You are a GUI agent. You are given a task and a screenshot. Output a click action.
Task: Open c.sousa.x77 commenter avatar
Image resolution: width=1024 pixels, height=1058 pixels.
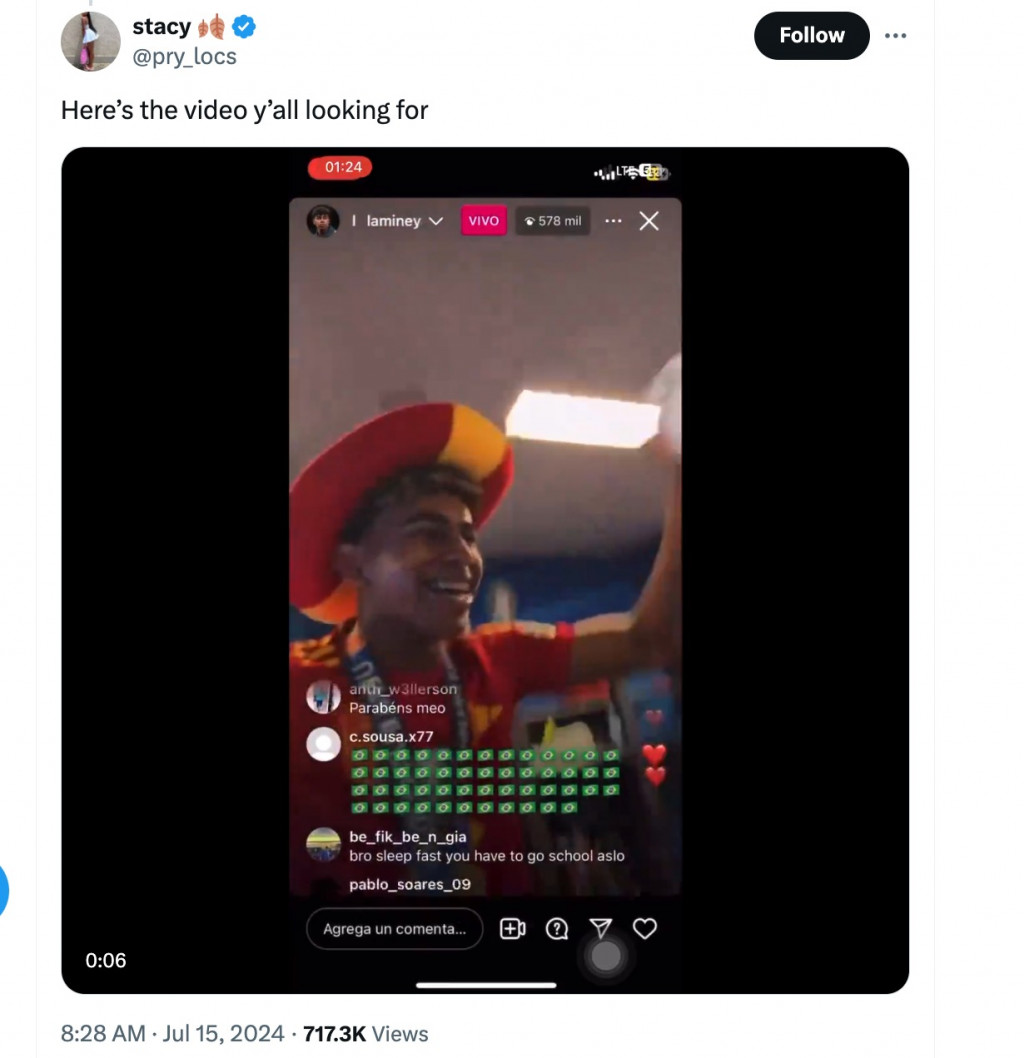[323, 744]
